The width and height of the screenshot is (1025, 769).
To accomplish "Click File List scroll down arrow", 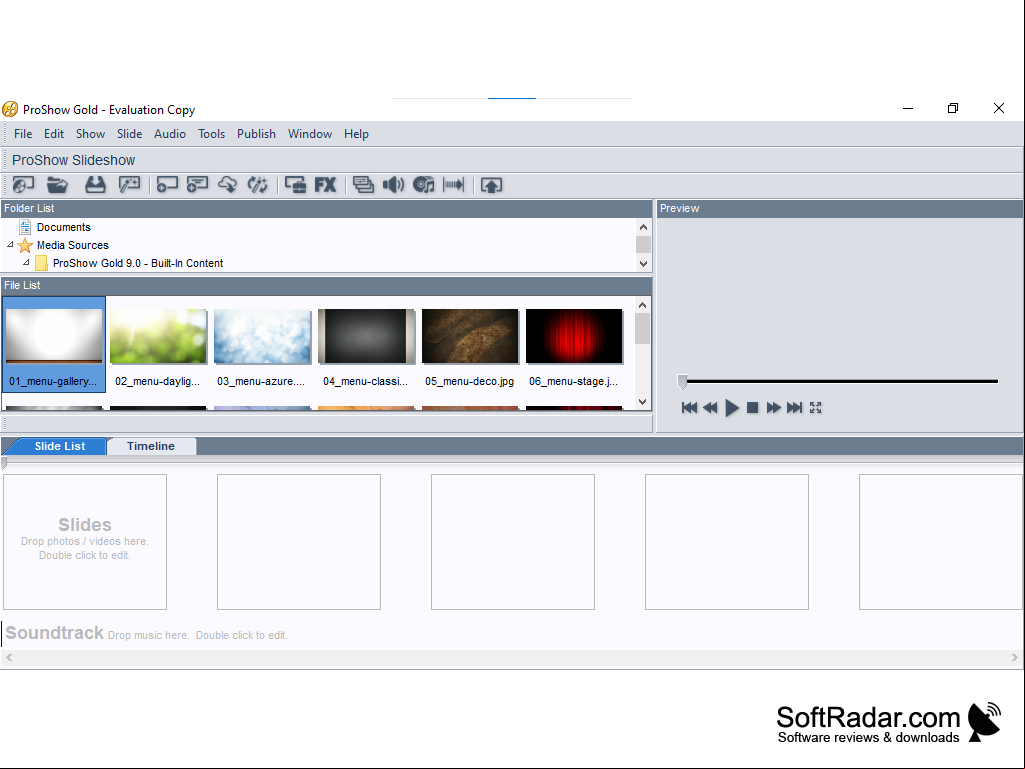I will [x=643, y=402].
